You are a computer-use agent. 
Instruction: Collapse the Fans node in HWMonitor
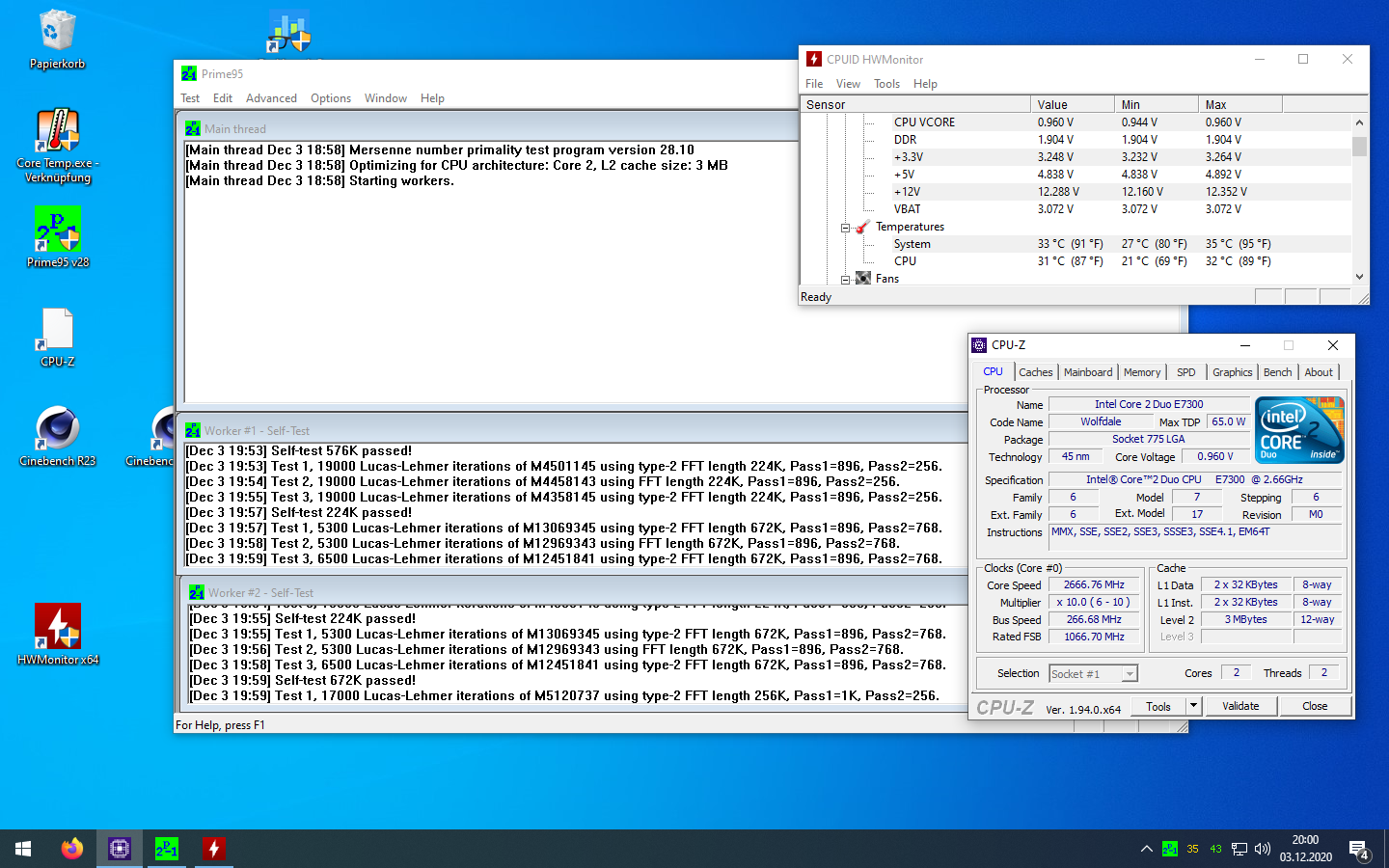(845, 280)
